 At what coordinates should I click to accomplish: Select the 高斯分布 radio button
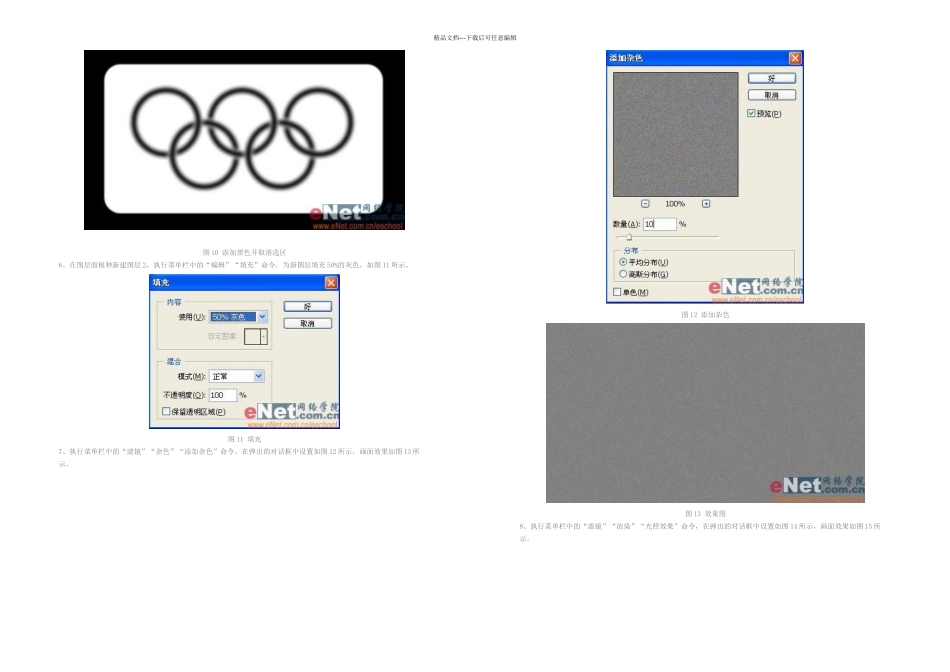(623, 274)
